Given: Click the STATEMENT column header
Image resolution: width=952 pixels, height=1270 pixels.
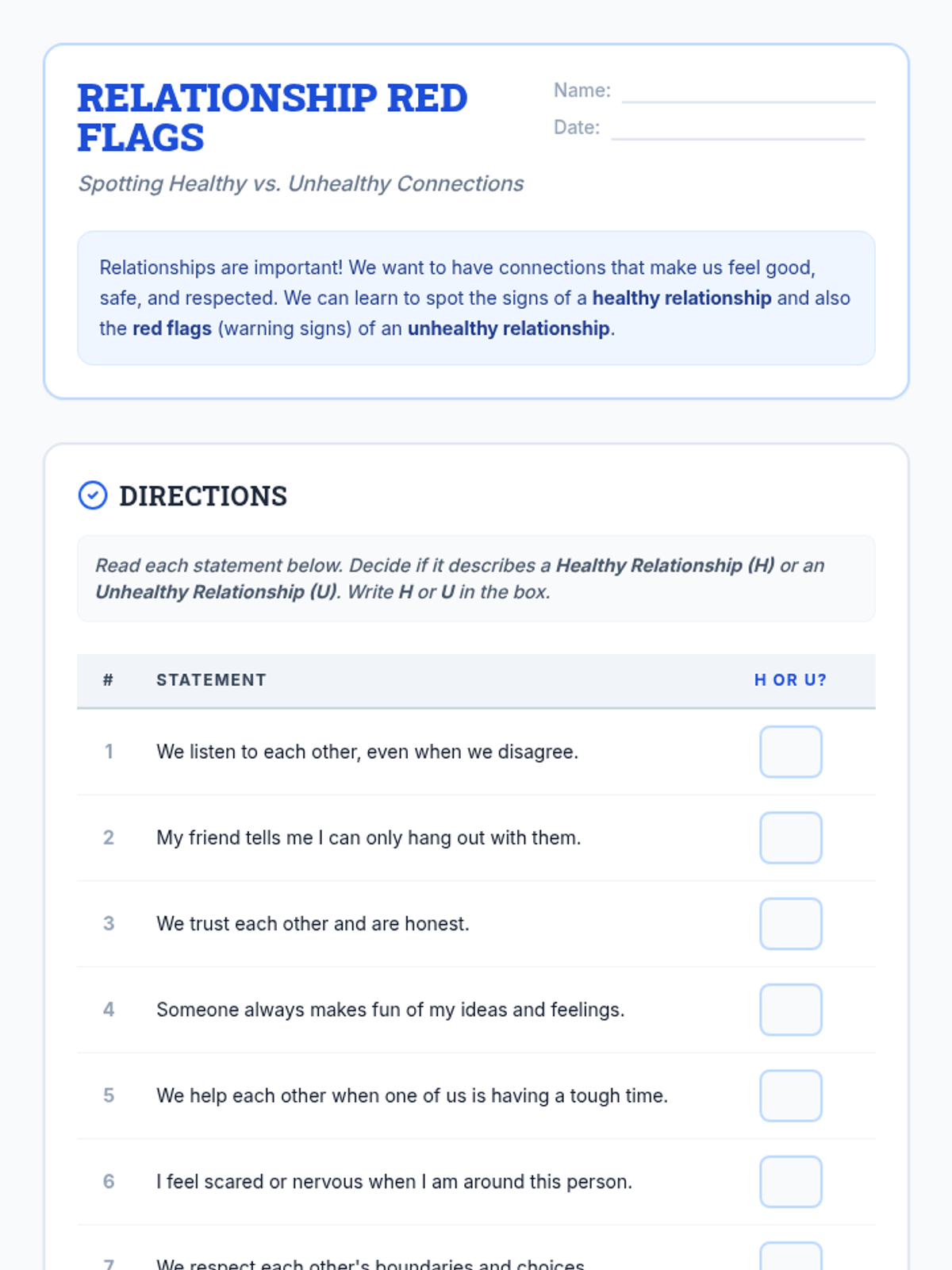Looking at the screenshot, I should 211,680.
